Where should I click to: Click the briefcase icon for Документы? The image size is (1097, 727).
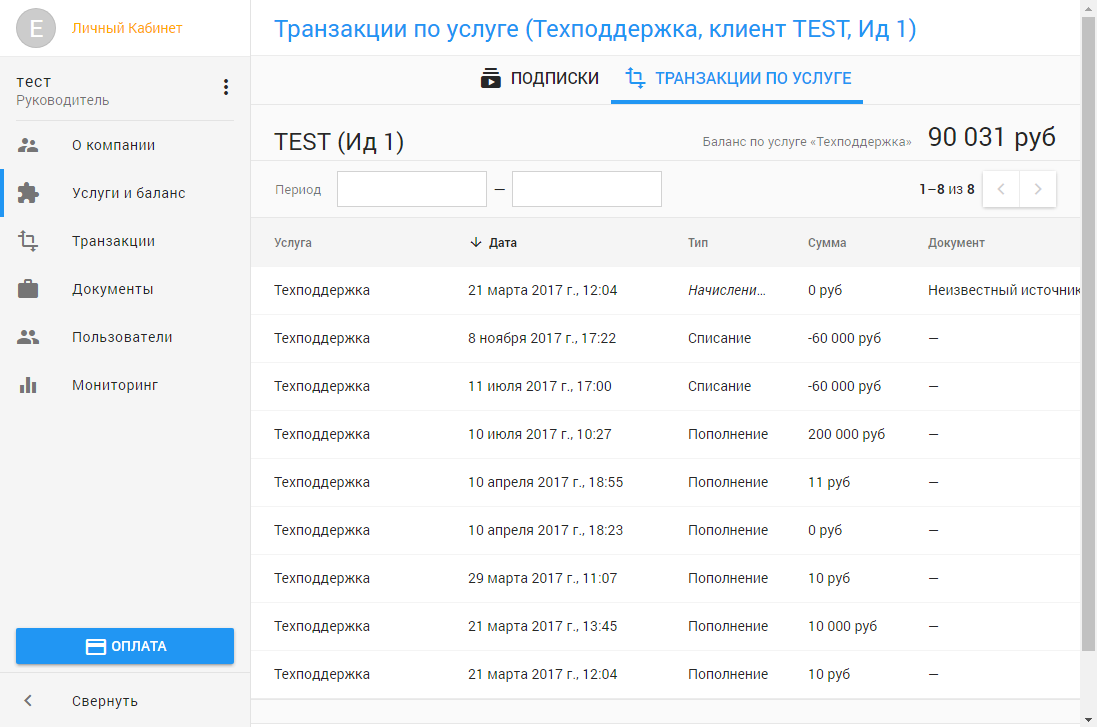coord(28,289)
